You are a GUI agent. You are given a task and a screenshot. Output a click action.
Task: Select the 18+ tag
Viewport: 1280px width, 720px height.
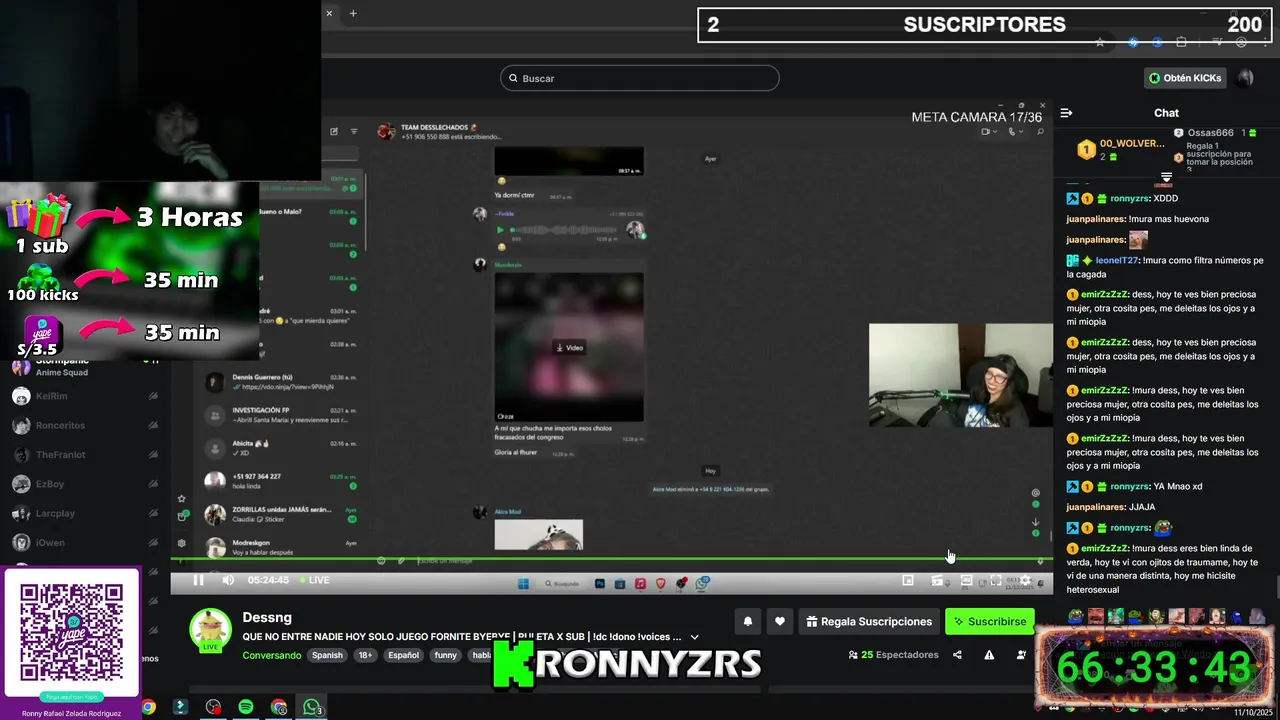(x=365, y=655)
